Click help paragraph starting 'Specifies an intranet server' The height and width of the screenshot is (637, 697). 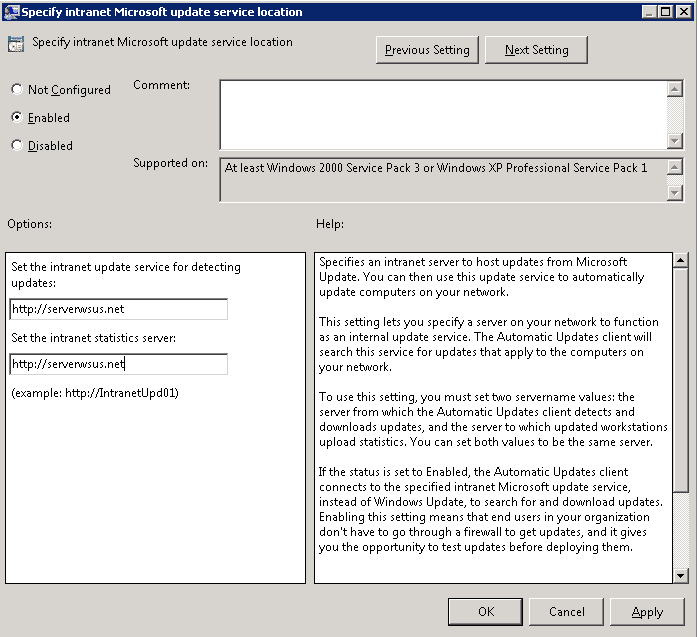(481, 277)
